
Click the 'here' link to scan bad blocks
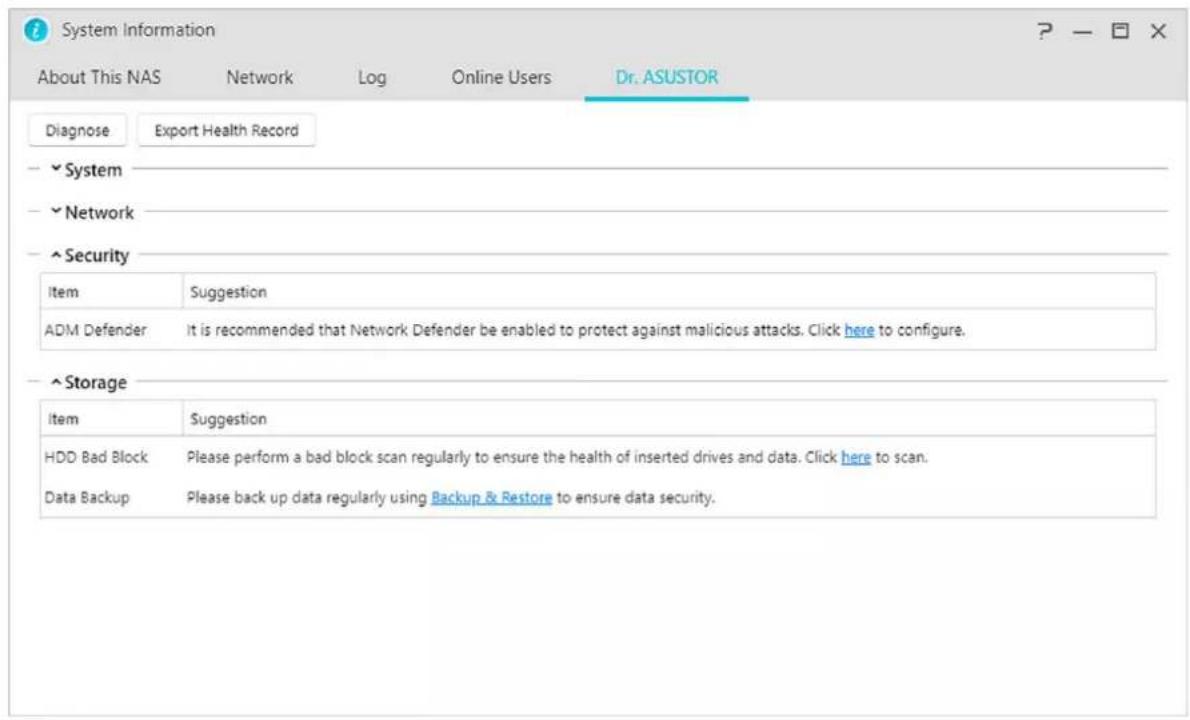tap(856, 457)
